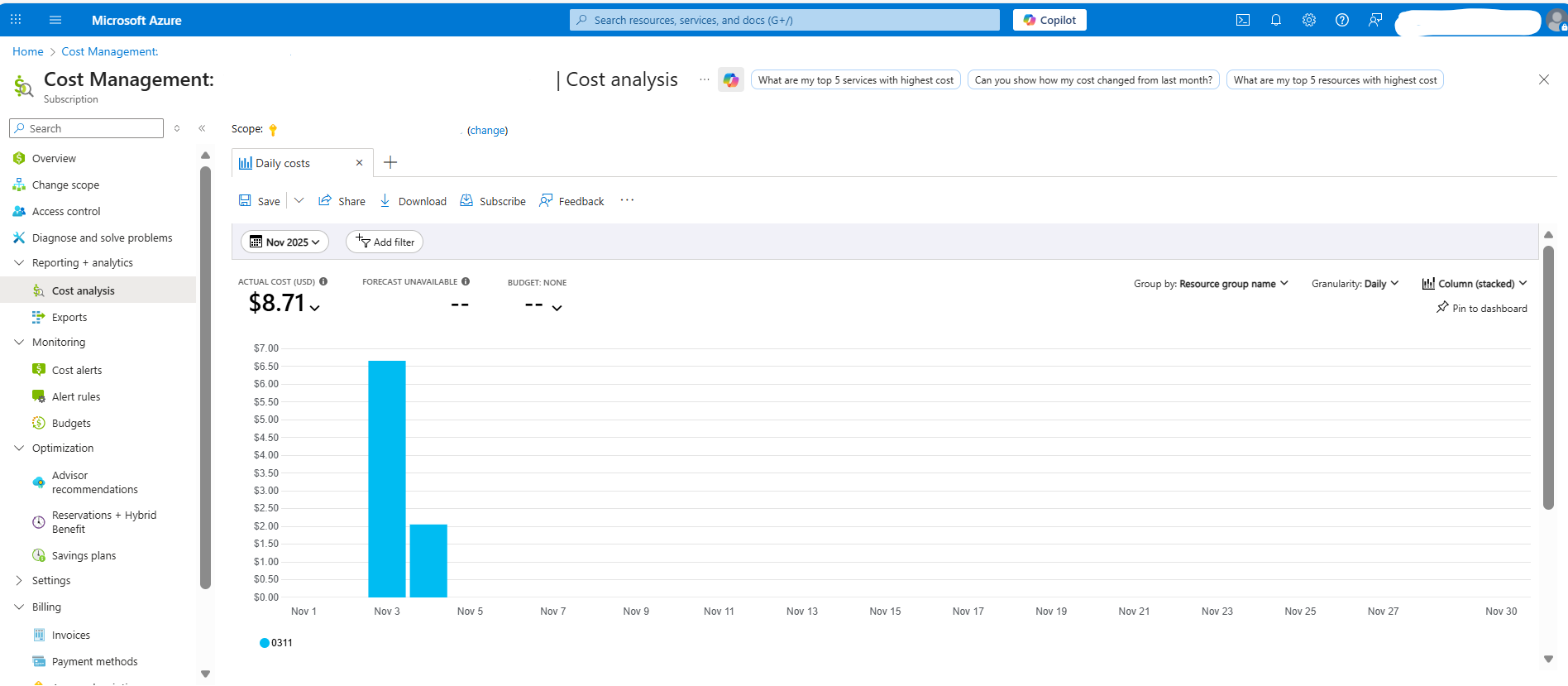
Task: Click the scope (change) link
Action: pyautogui.click(x=487, y=130)
